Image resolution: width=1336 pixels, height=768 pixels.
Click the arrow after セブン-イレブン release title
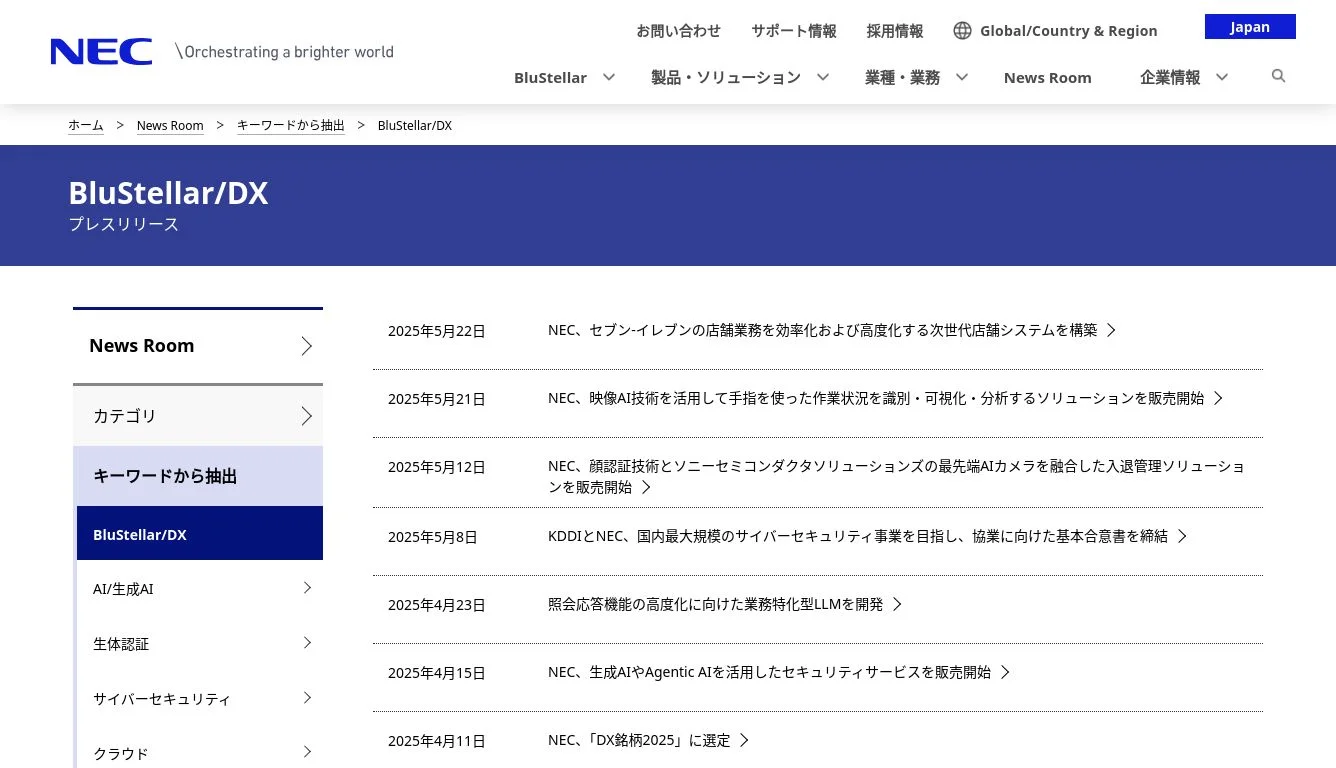pos(1111,330)
